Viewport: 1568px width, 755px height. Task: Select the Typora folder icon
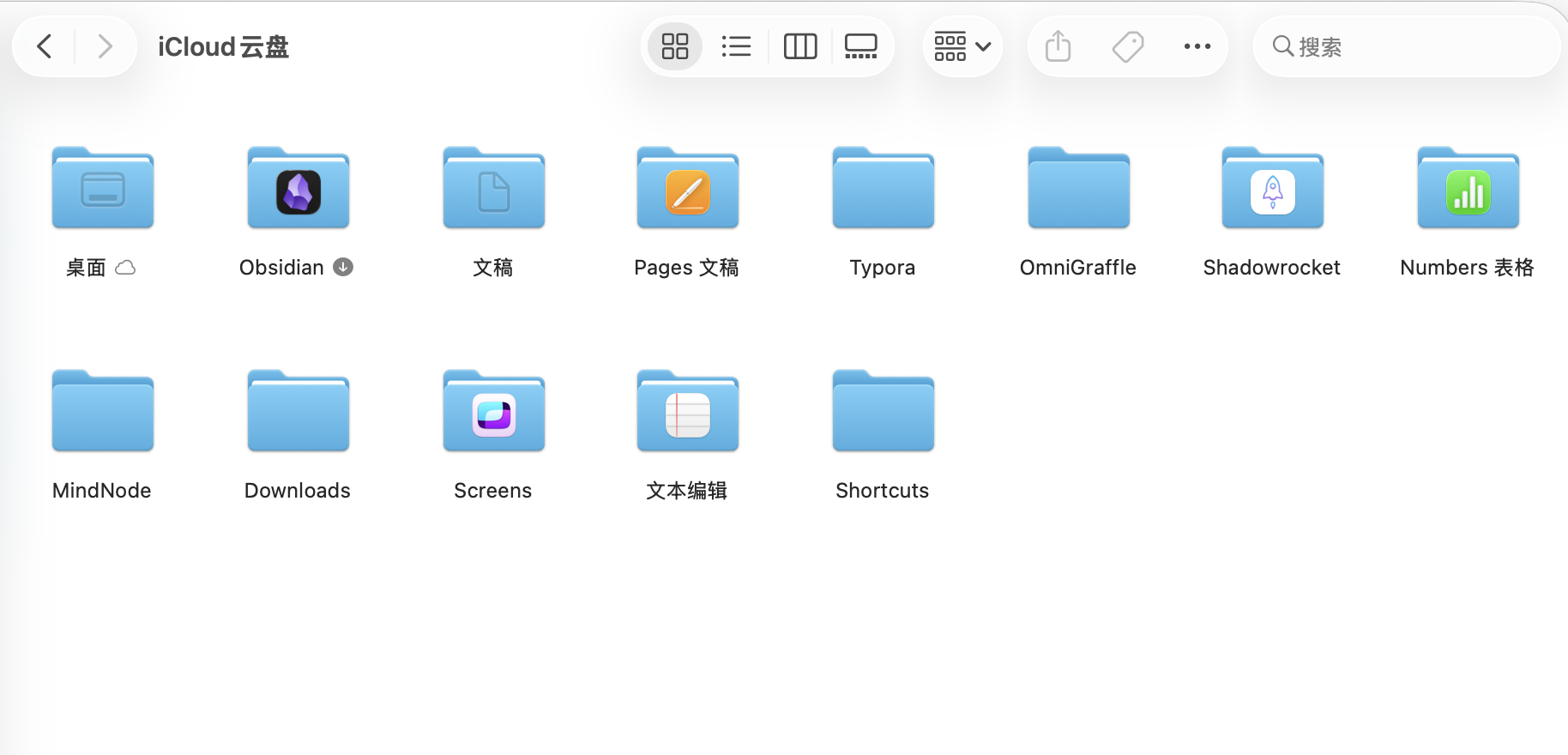pos(884,188)
